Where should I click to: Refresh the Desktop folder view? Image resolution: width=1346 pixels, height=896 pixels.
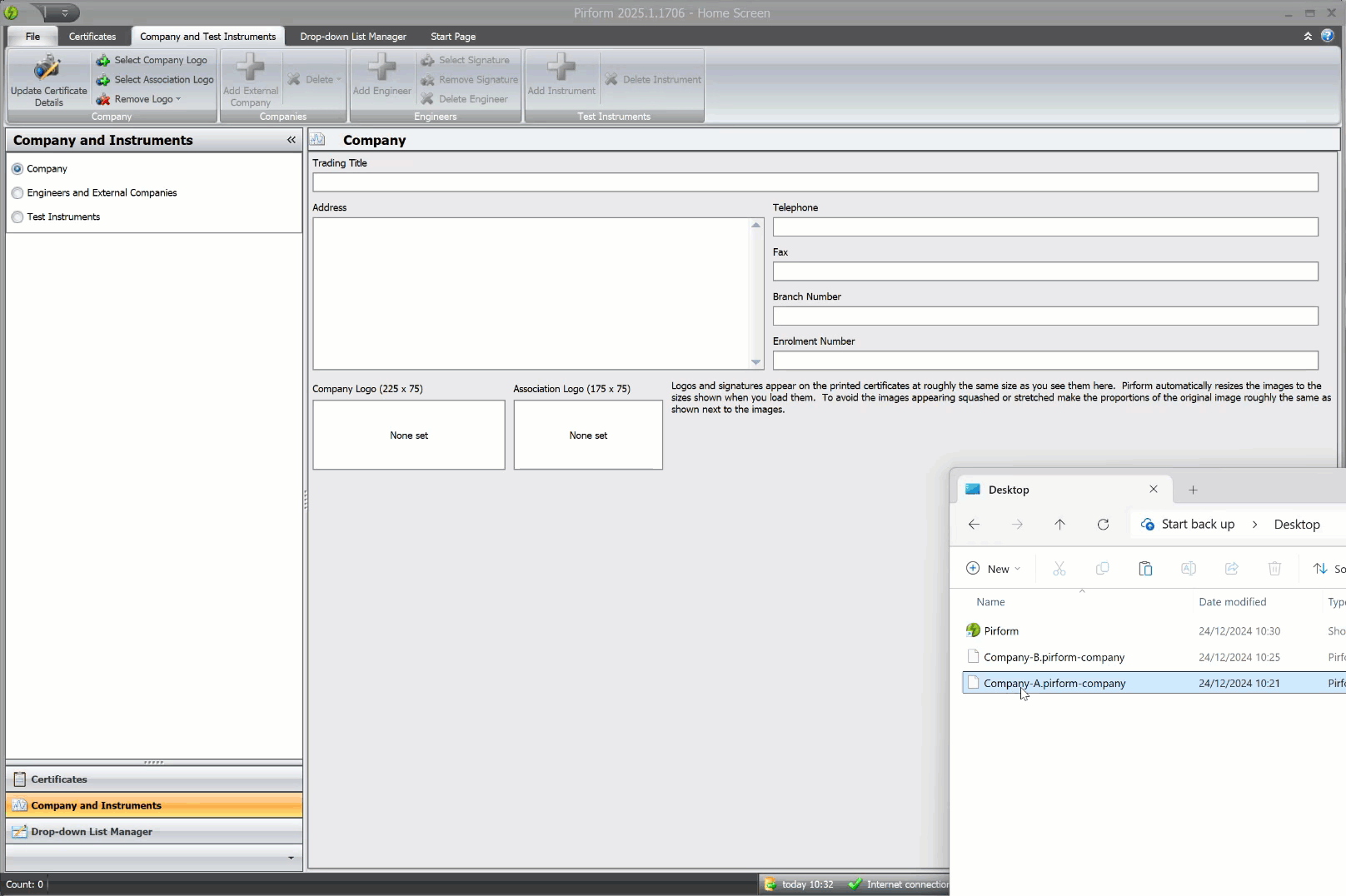pyautogui.click(x=1103, y=524)
